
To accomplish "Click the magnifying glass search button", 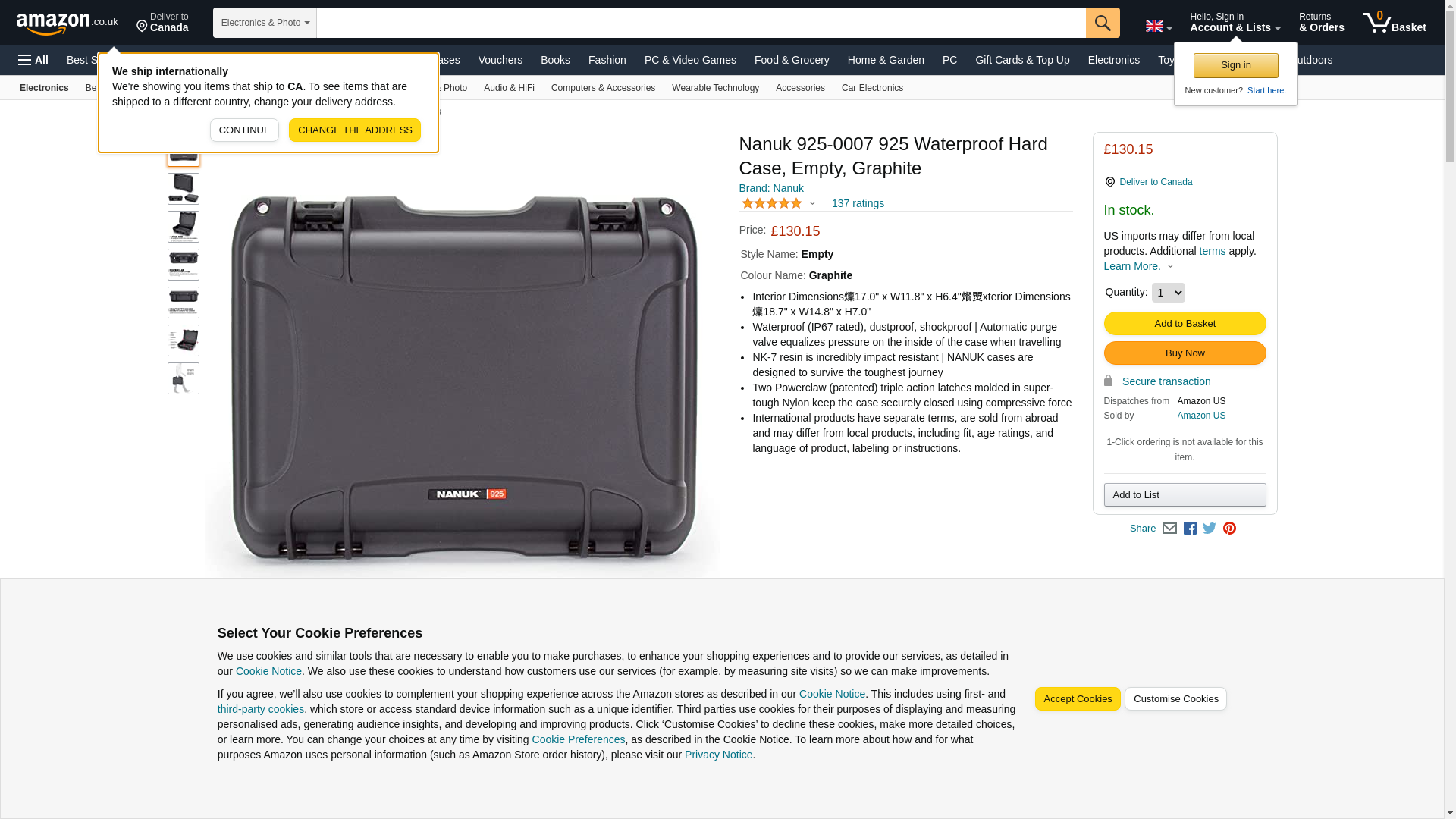I will [1103, 23].
